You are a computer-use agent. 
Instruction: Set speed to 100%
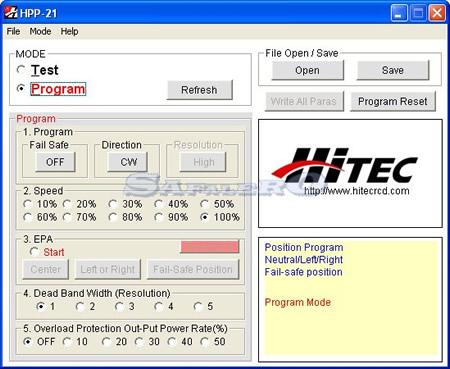pos(204,217)
